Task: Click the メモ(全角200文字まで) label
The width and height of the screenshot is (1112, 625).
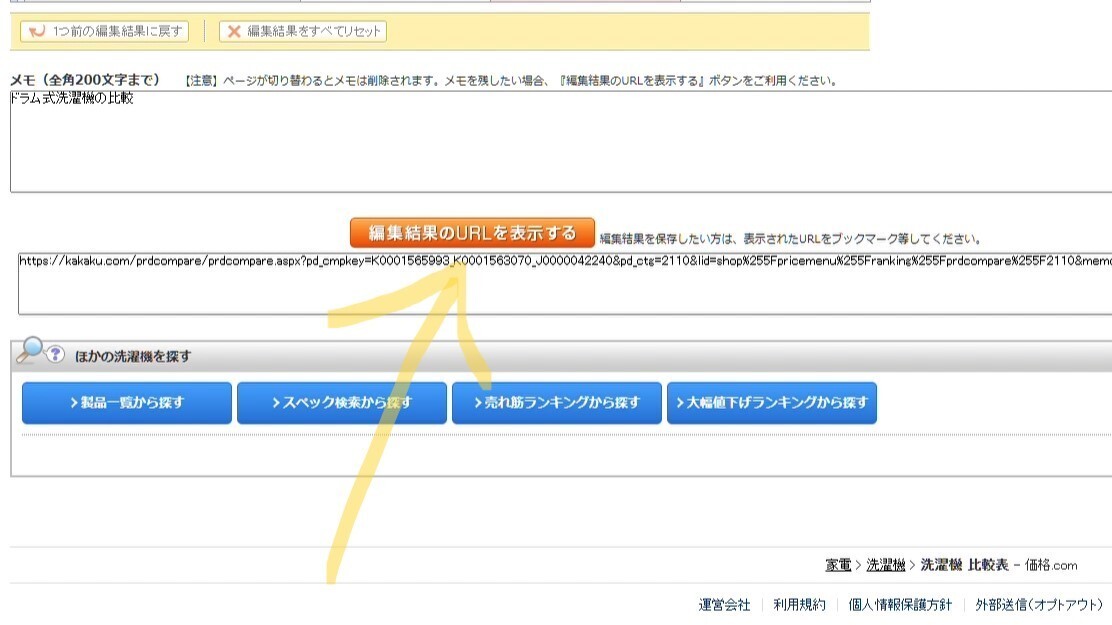Action: (x=85, y=80)
